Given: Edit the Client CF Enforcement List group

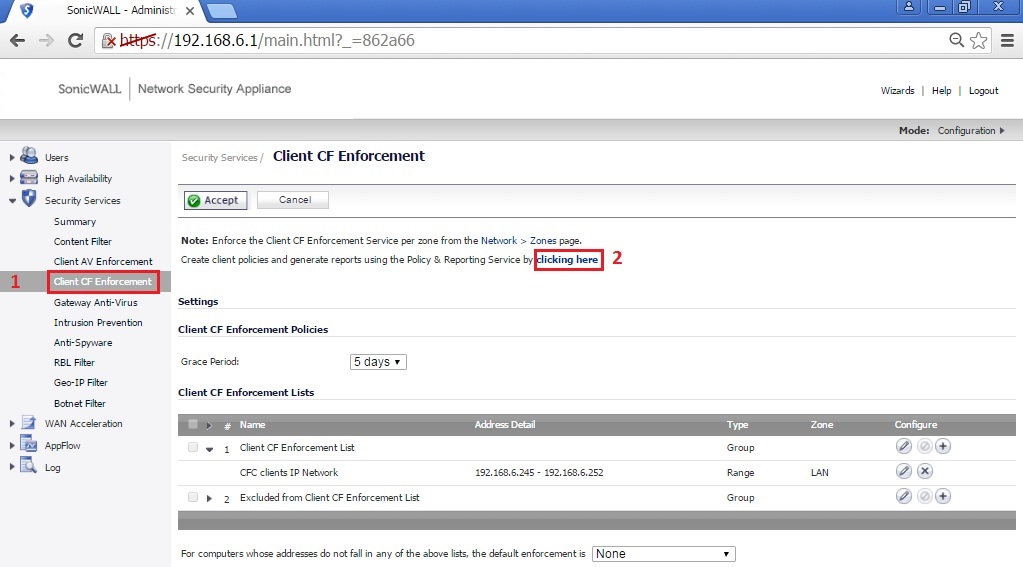Looking at the screenshot, I should [903, 448].
